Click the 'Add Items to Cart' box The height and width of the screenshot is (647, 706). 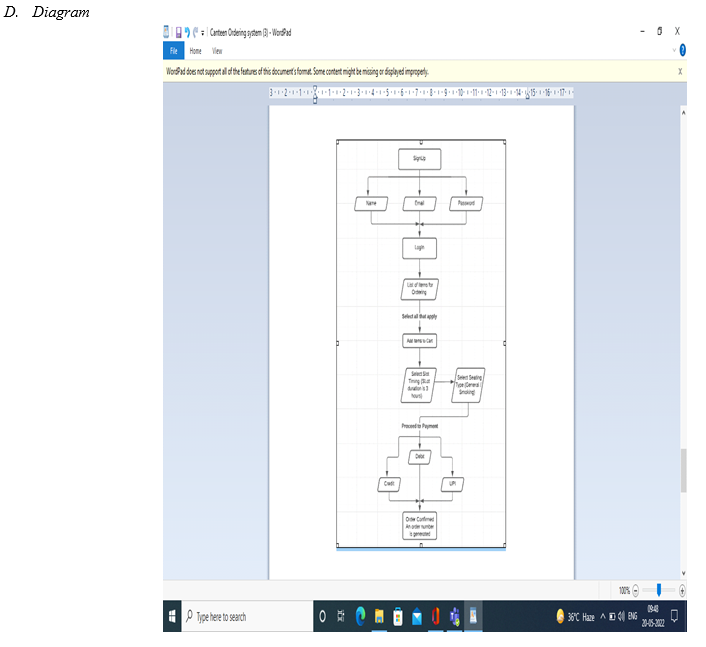coord(420,341)
